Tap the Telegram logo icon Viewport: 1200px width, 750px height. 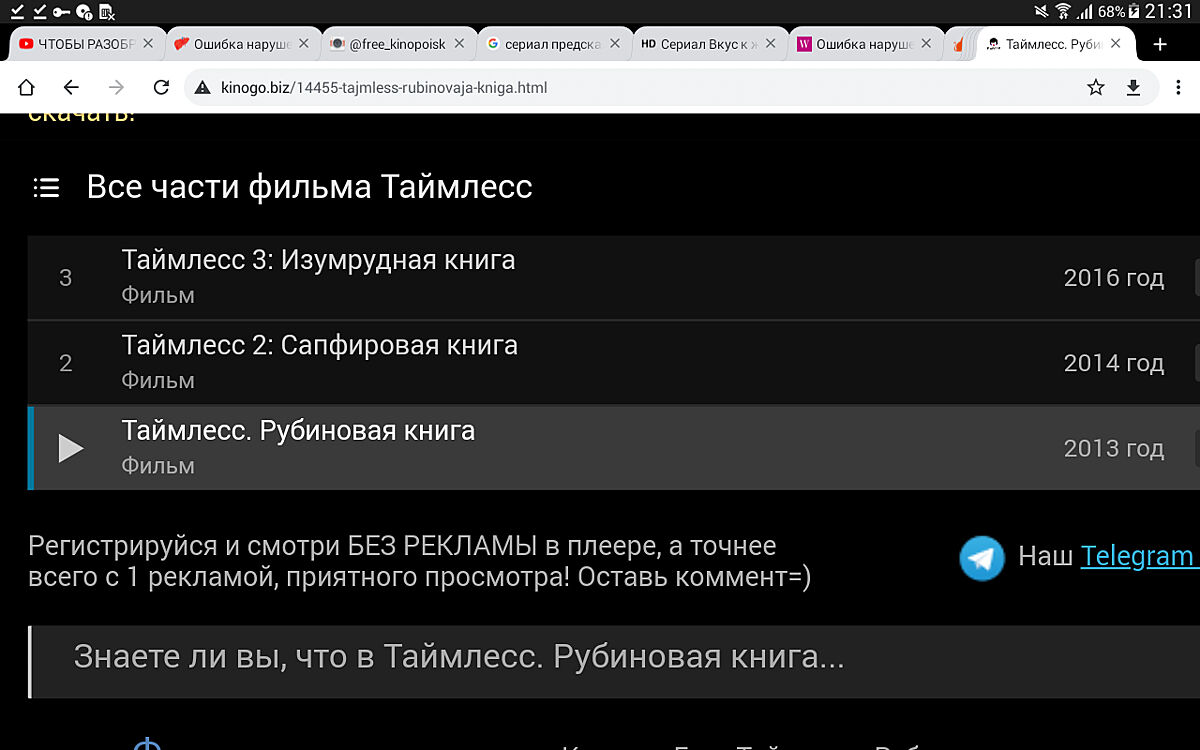click(981, 558)
